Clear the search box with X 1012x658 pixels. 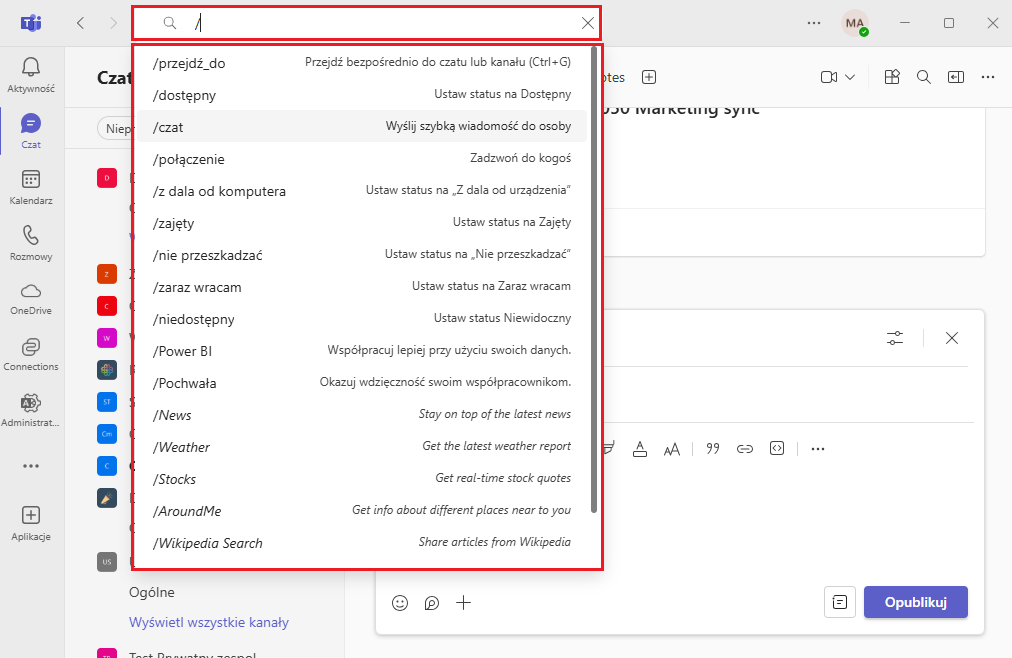587,23
